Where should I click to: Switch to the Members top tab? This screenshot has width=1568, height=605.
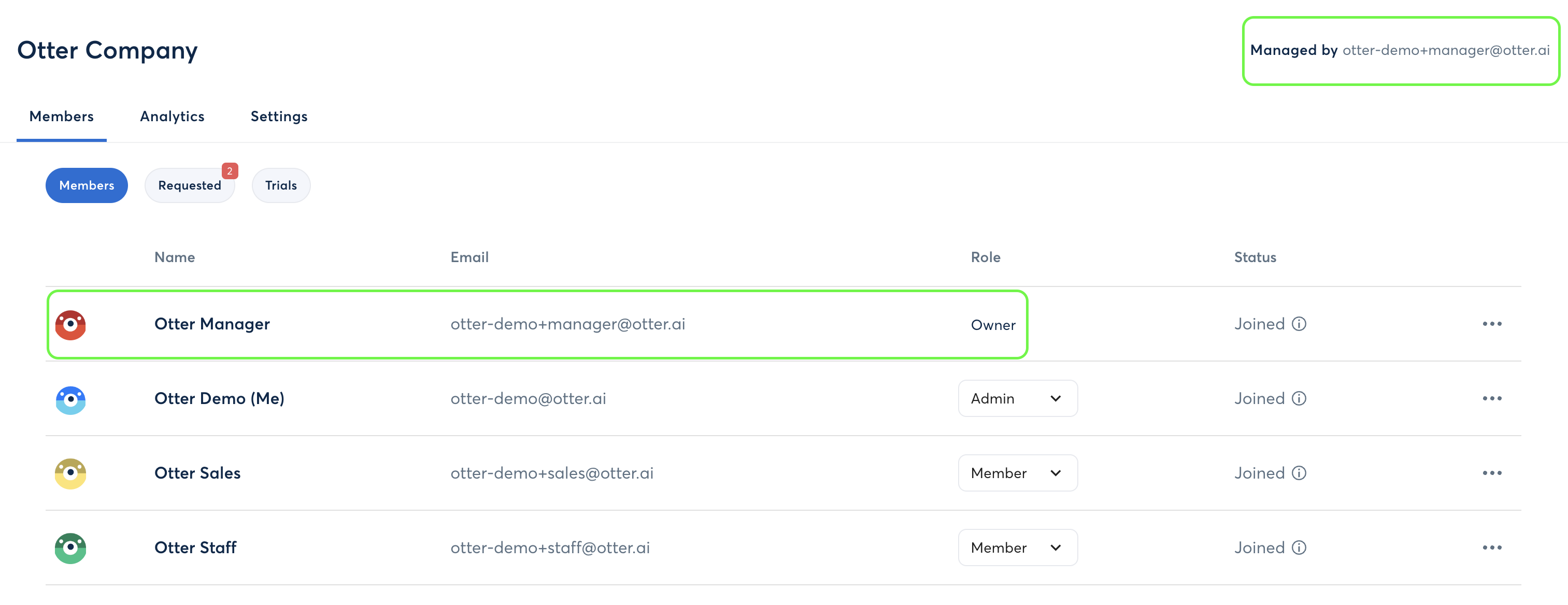(62, 116)
